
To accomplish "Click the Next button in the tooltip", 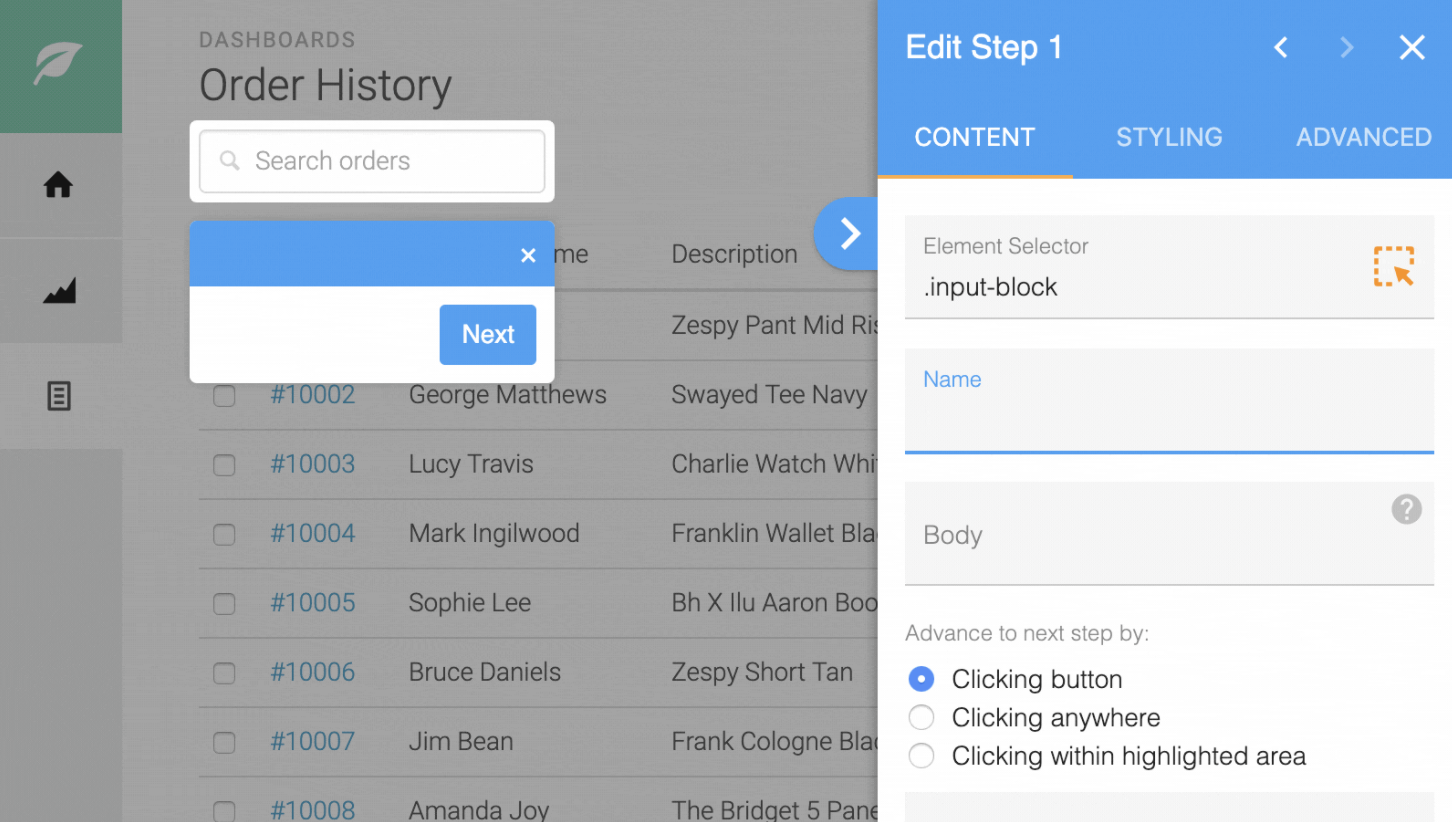I will tap(488, 334).
